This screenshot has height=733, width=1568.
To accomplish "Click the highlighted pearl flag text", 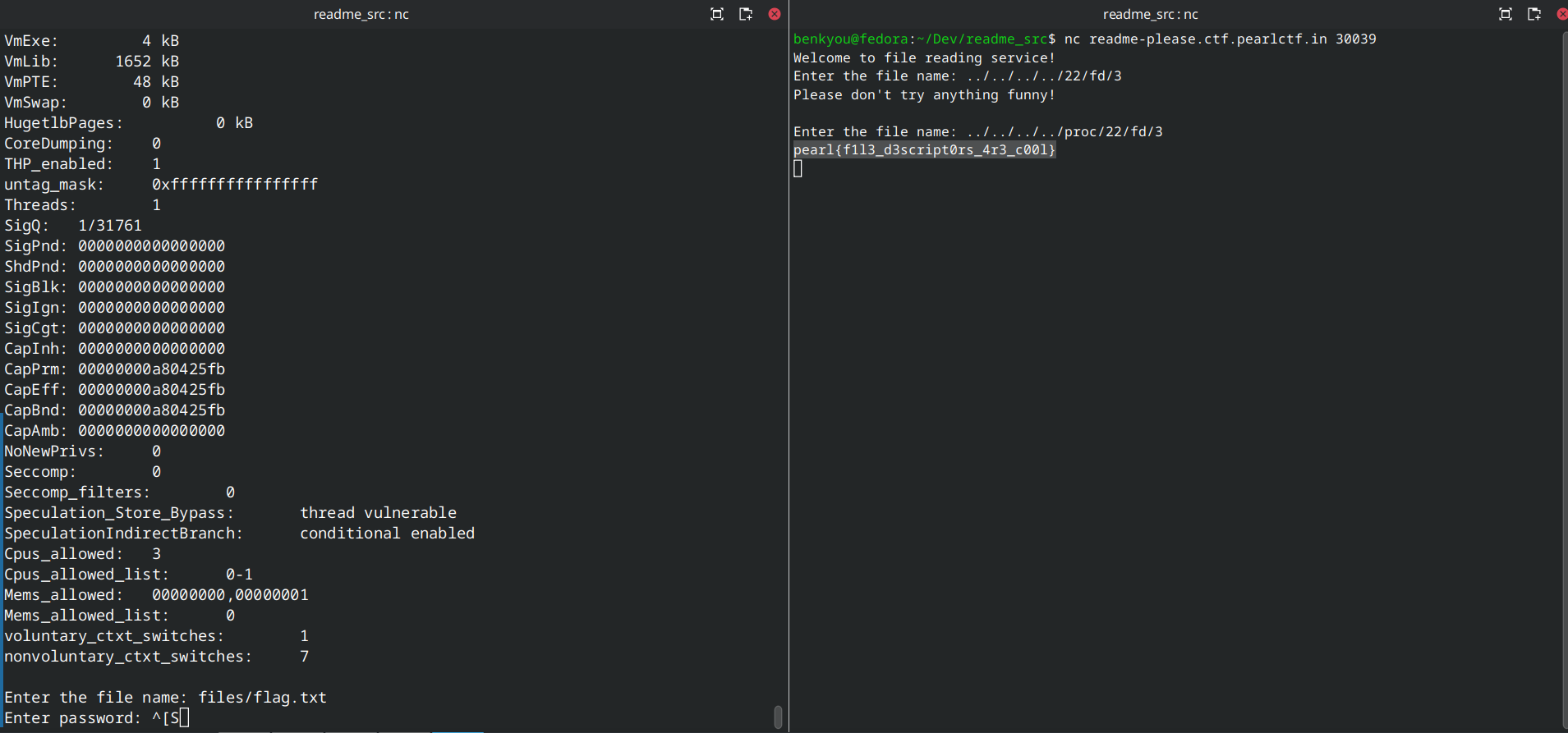I will [x=924, y=149].
